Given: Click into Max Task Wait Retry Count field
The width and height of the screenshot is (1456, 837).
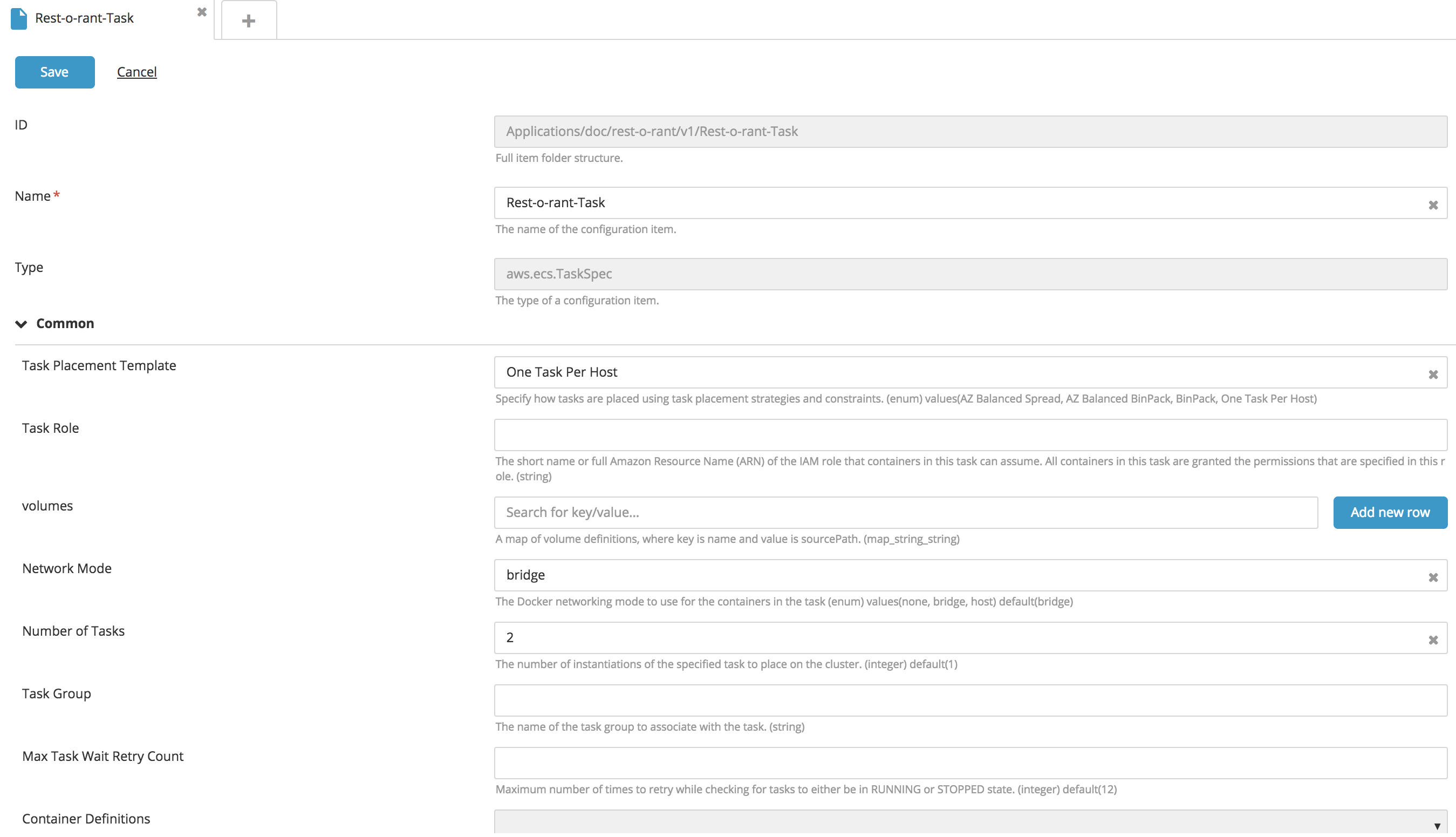Looking at the screenshot, I should (970, 763).
